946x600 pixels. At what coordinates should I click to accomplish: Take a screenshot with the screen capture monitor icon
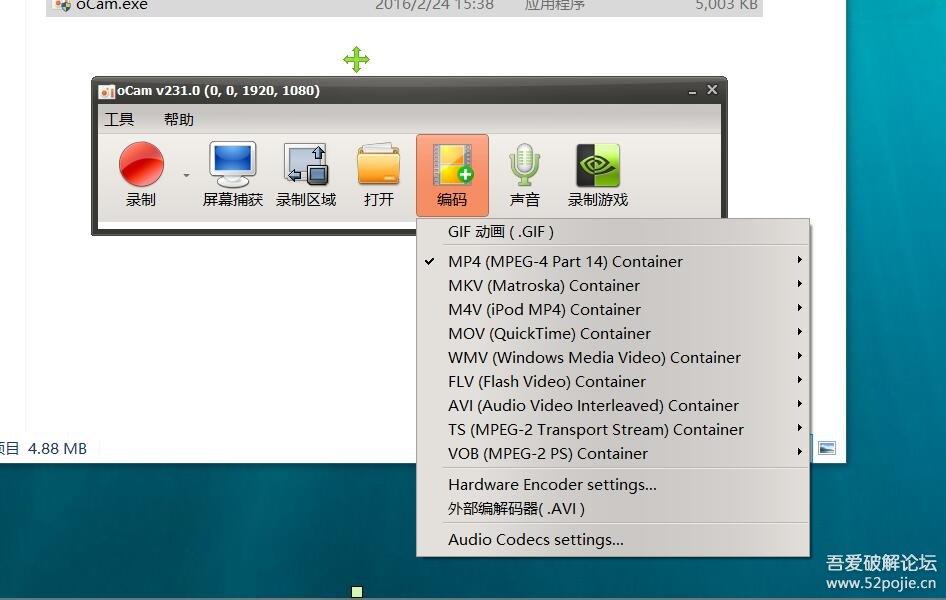[x=233, y=165]
